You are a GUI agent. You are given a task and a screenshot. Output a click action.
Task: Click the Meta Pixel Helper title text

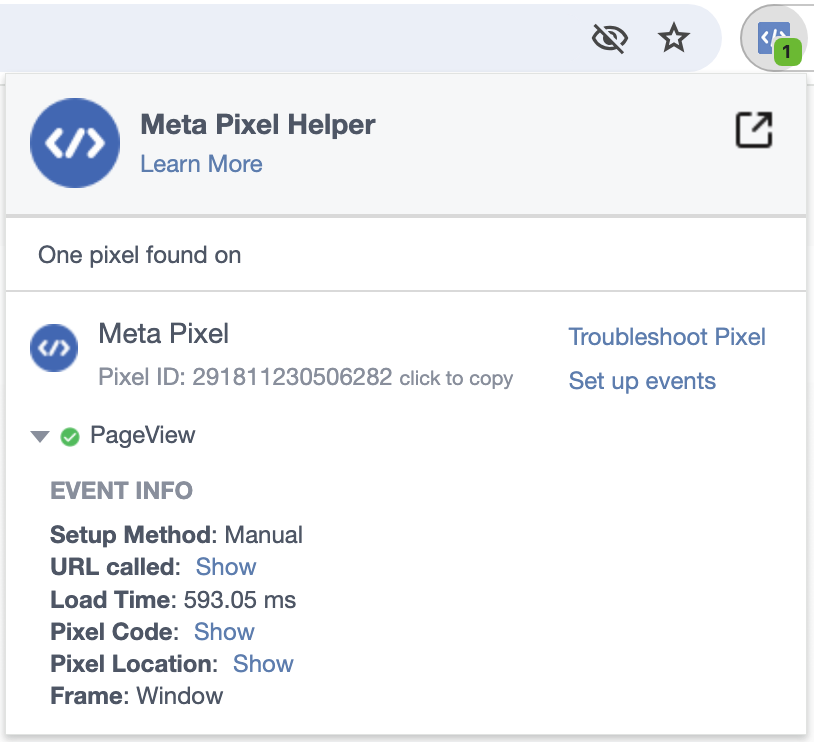click(x=258, y=125)
